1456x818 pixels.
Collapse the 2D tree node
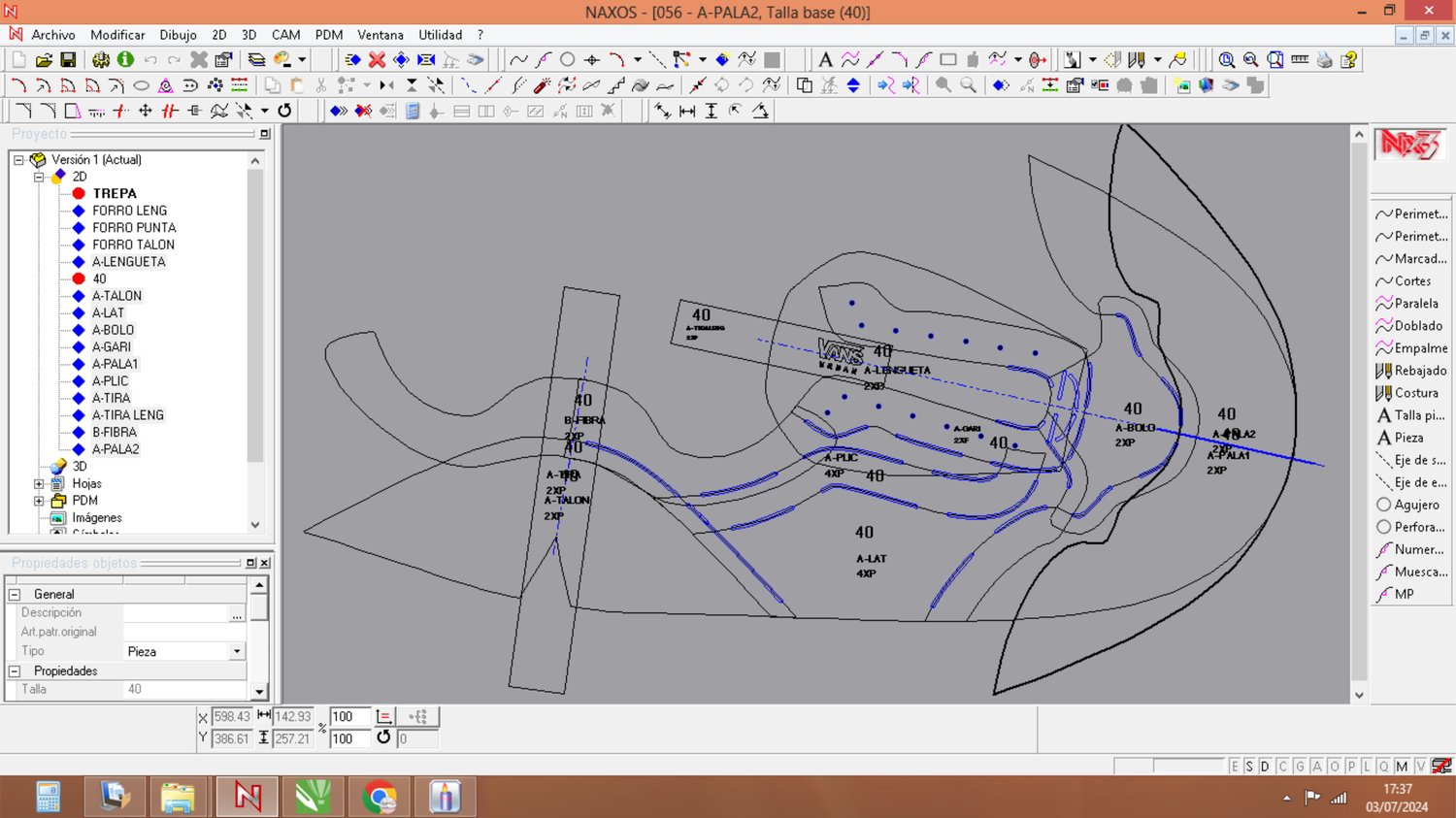pos(39,177)
